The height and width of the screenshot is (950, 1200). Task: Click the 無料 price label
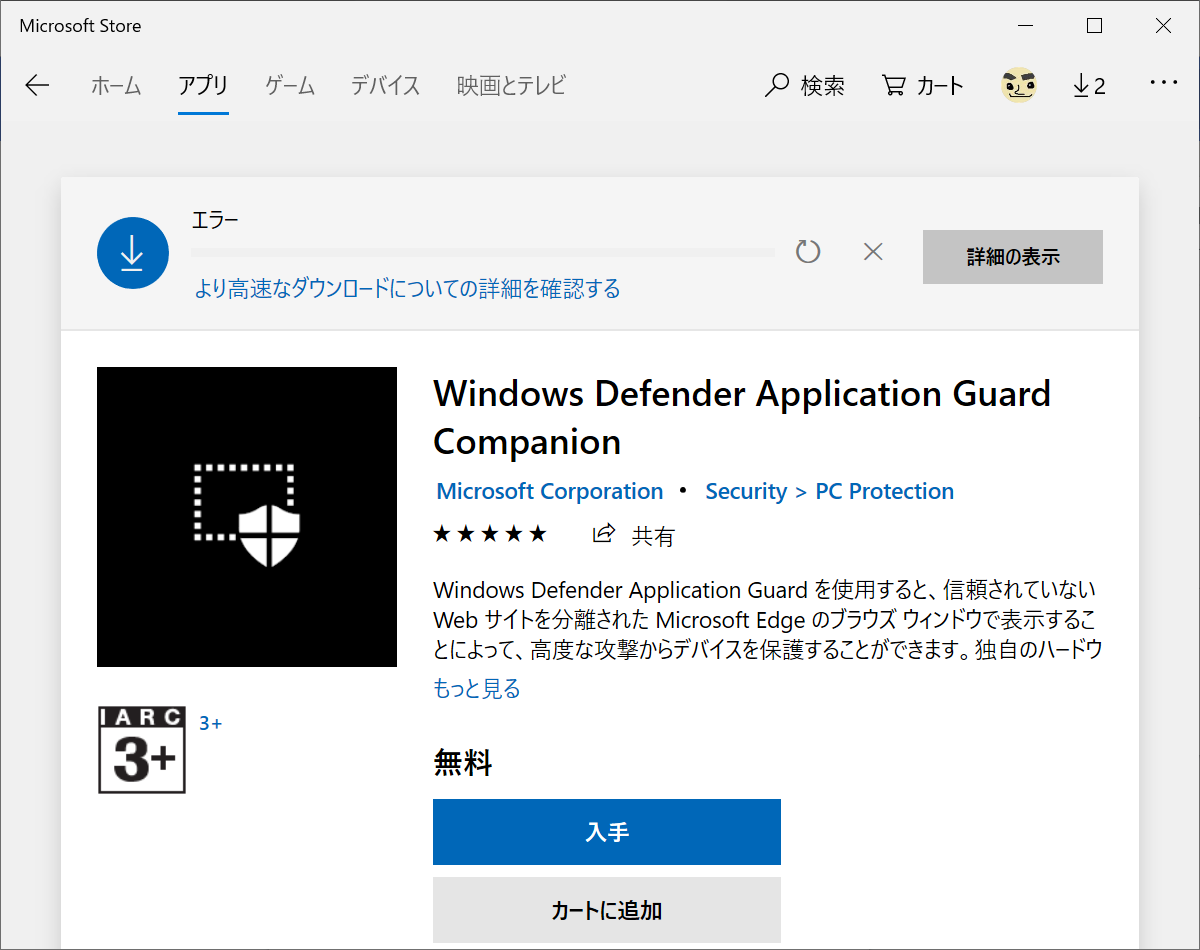point(463,764)
